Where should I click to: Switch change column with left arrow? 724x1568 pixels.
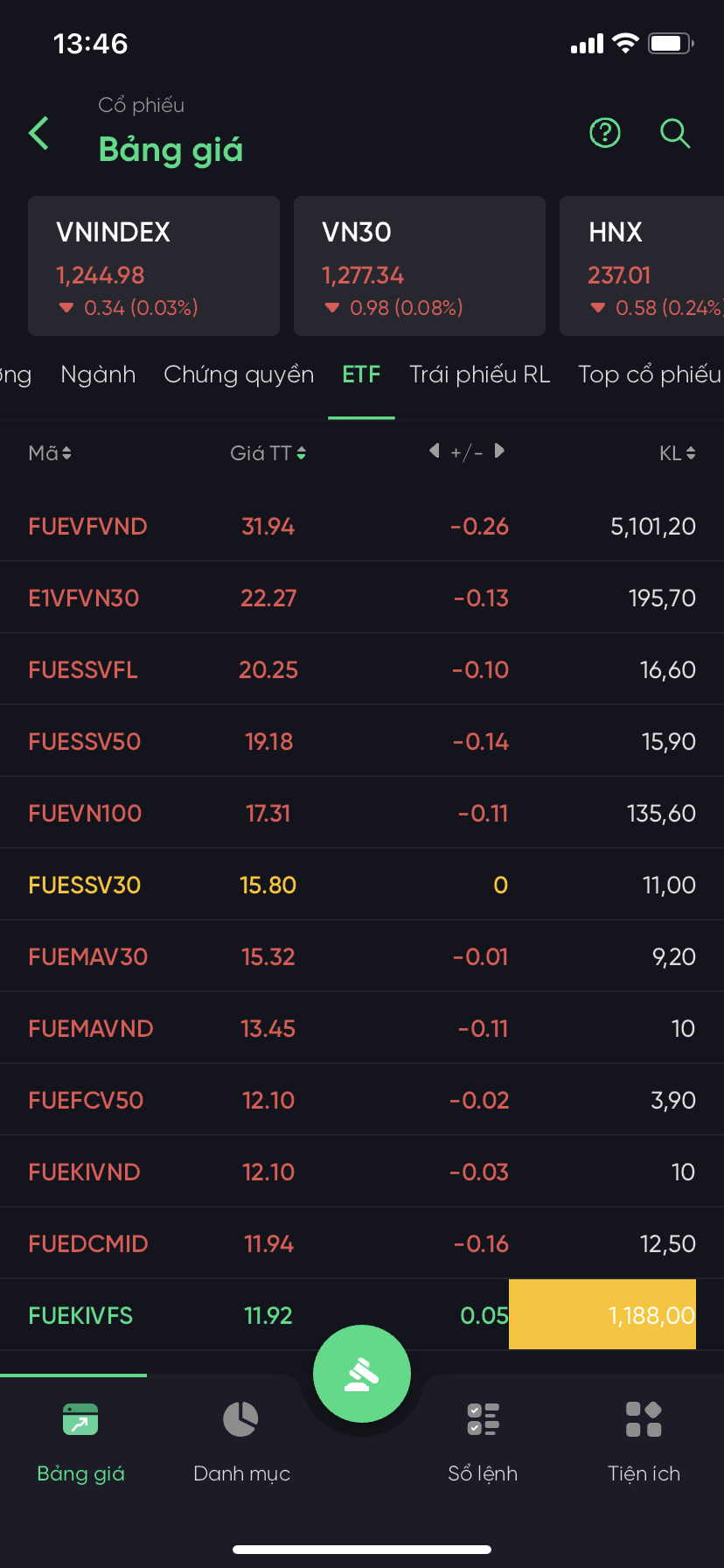point(435,451)
